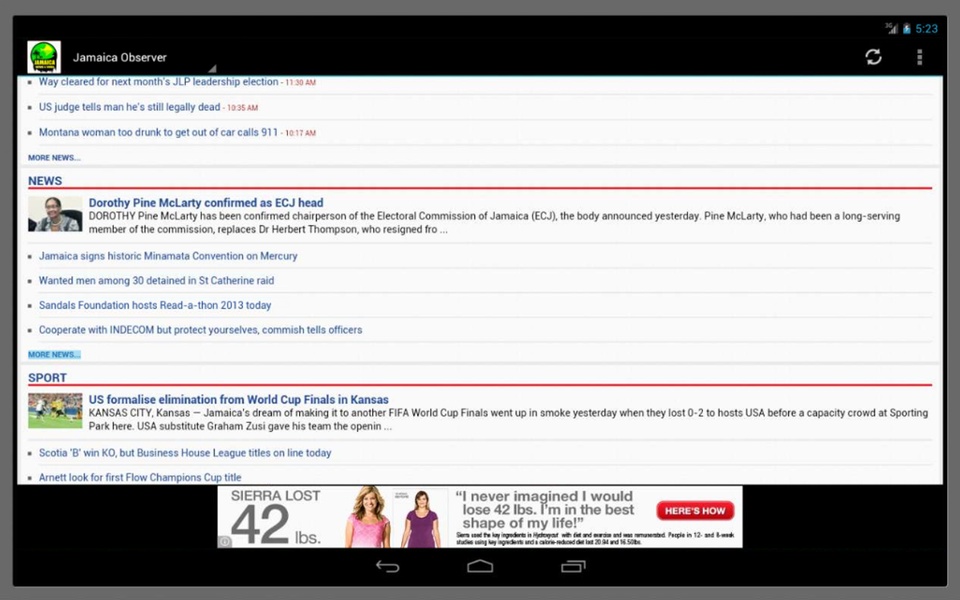
Task: Open 'Dorothy Pine McLarty confirmed as ECJ head' headline
Action: 206,203
